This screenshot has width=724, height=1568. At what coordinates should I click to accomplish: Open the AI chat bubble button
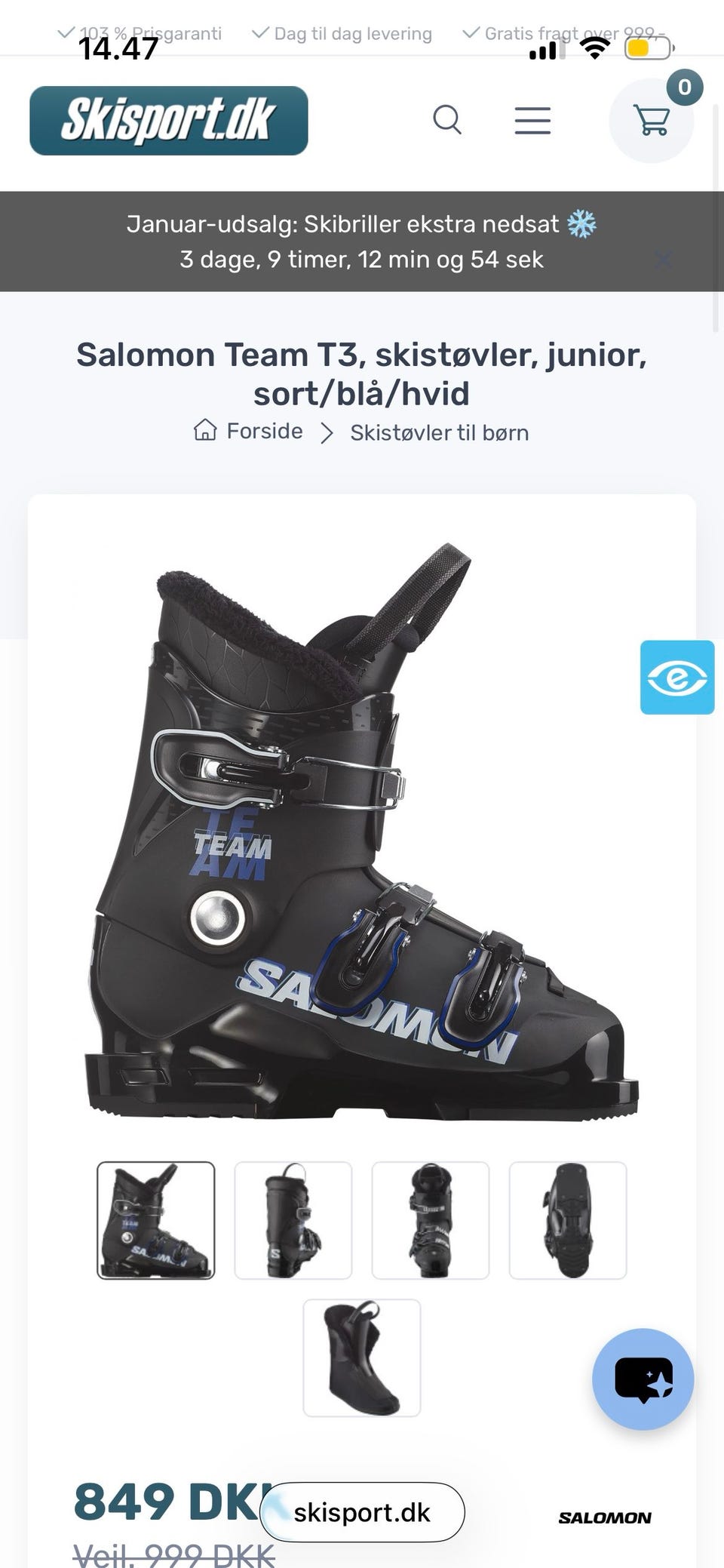point(643,1379)
